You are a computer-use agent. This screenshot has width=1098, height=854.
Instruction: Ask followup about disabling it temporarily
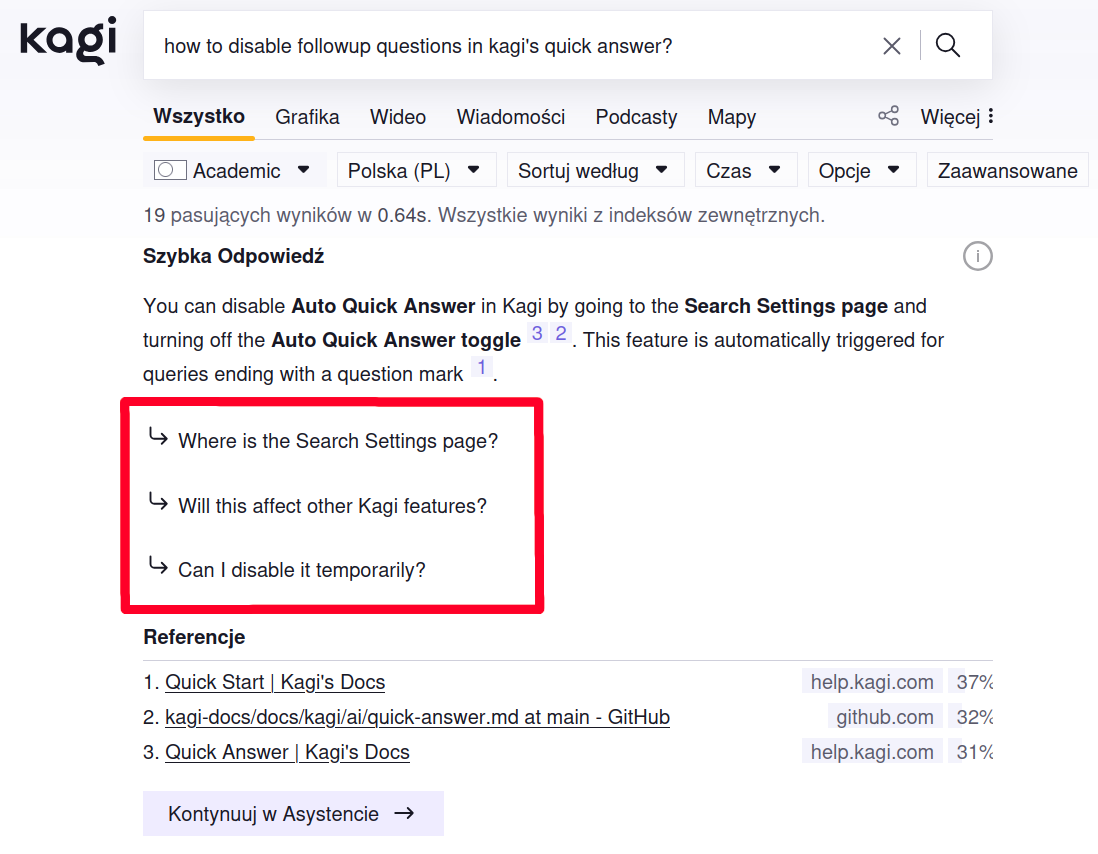[301, 570]
